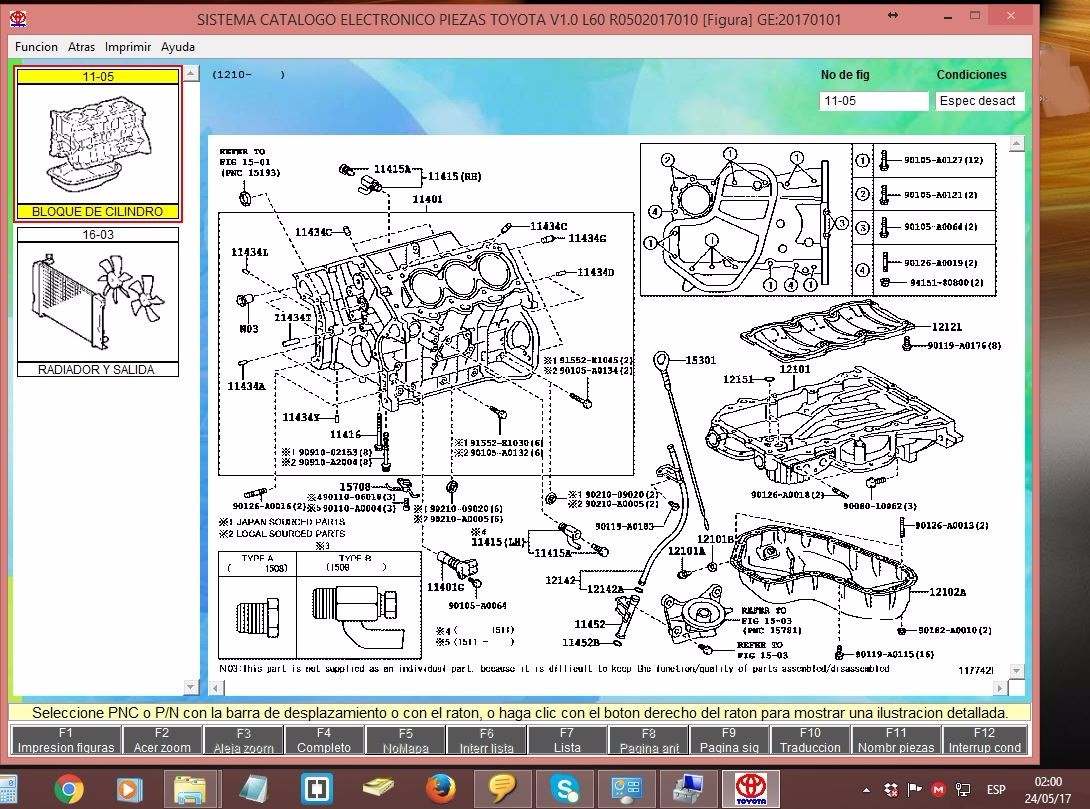
Task: Open the Atras menu
Action: coord(81,47)
